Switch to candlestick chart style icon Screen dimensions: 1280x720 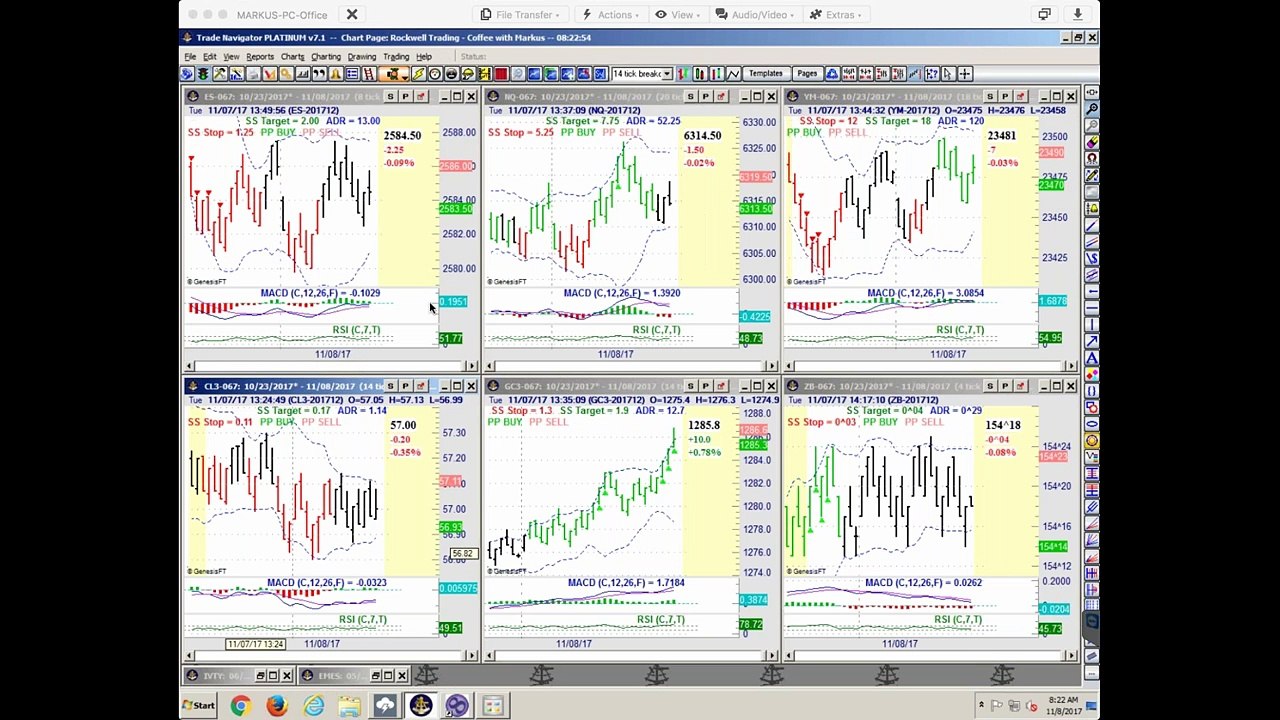click(700, 73)
